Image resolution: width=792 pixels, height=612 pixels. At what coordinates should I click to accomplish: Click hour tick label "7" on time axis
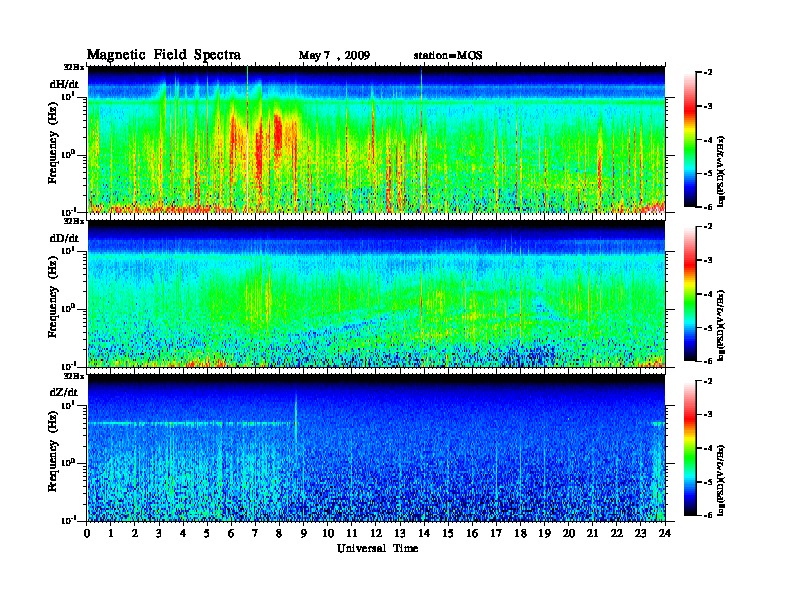(x=256, y=533)
